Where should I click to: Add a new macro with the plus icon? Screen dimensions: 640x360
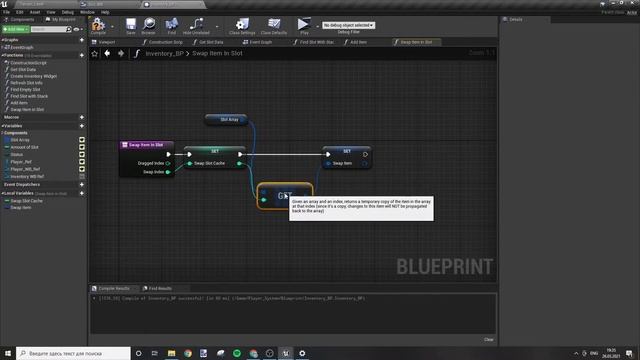tap(82, 117)
